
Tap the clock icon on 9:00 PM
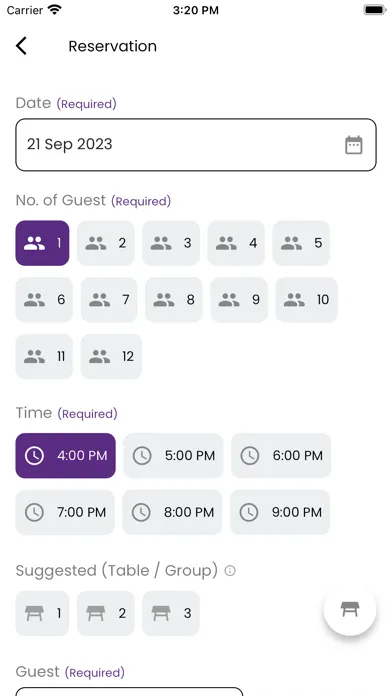tap(249, 512)
